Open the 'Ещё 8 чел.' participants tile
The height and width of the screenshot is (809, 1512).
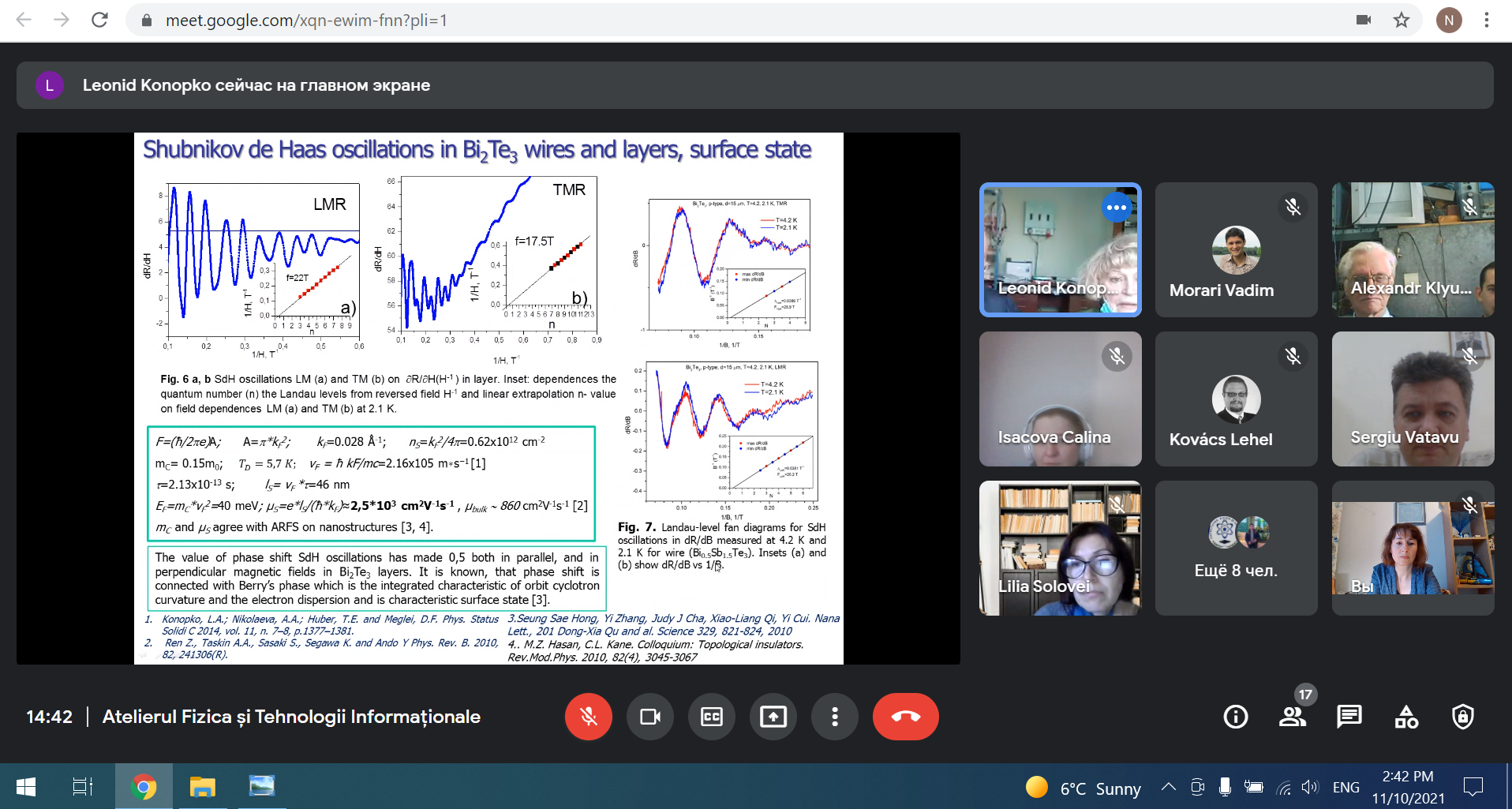pyautogui.click(x=1236, y=548)
